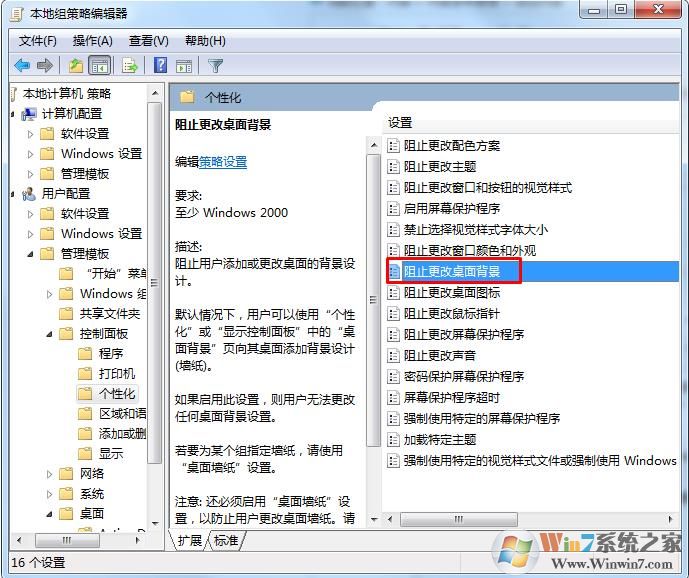
Task: Click the folder icon beside 显示
Action: click(85, 453)
